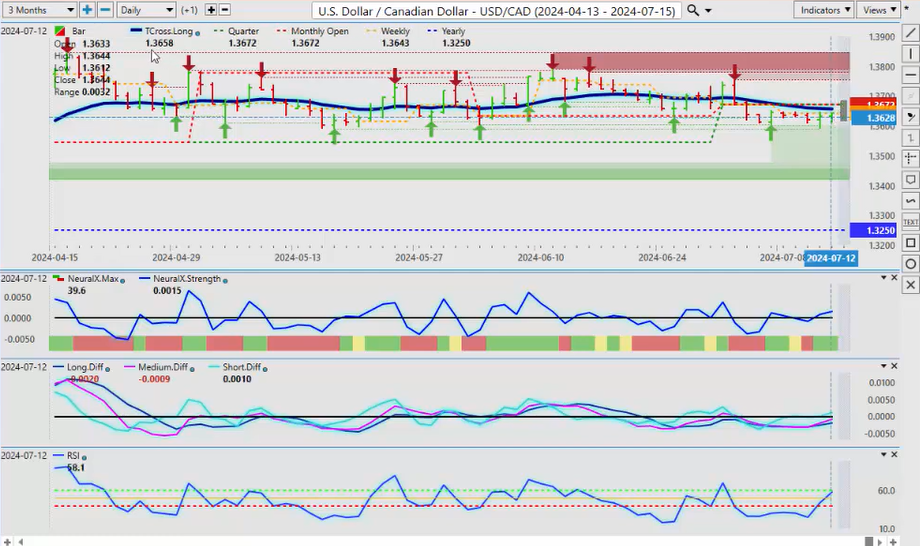Image resolution: width=920 pixels, height=546 pixels.
Task: Click the NeuralX.Strength legend label
Action: coord(187,279)
